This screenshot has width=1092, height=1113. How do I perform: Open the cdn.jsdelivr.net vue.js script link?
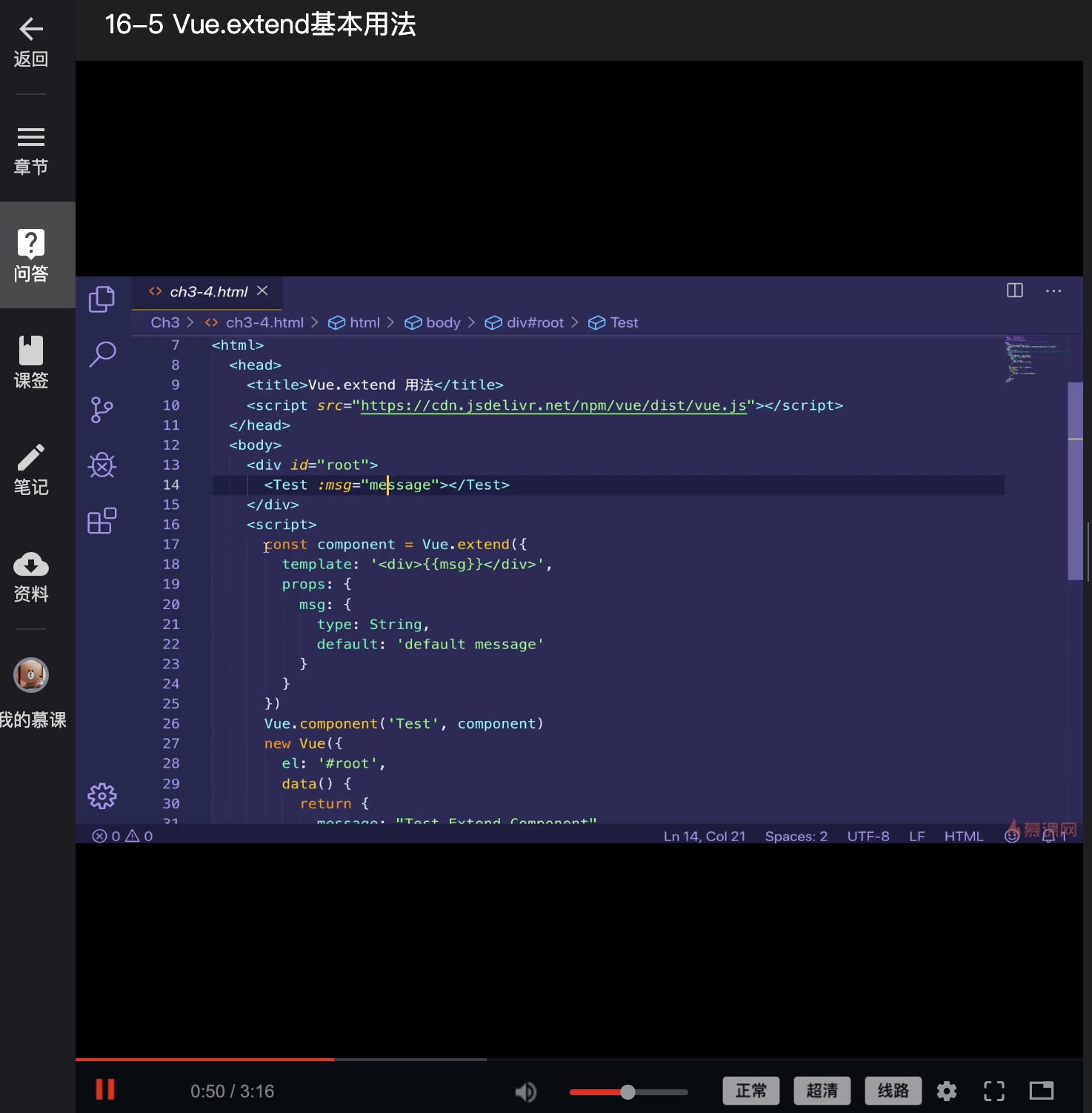click(553, 405)
